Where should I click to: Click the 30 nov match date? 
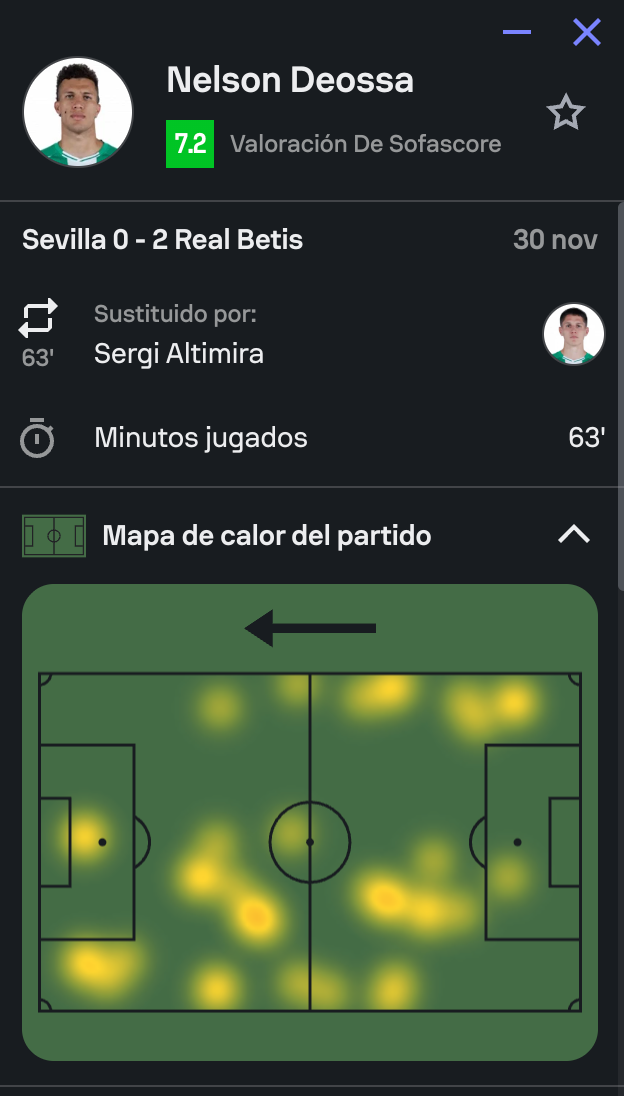point(555,240)
